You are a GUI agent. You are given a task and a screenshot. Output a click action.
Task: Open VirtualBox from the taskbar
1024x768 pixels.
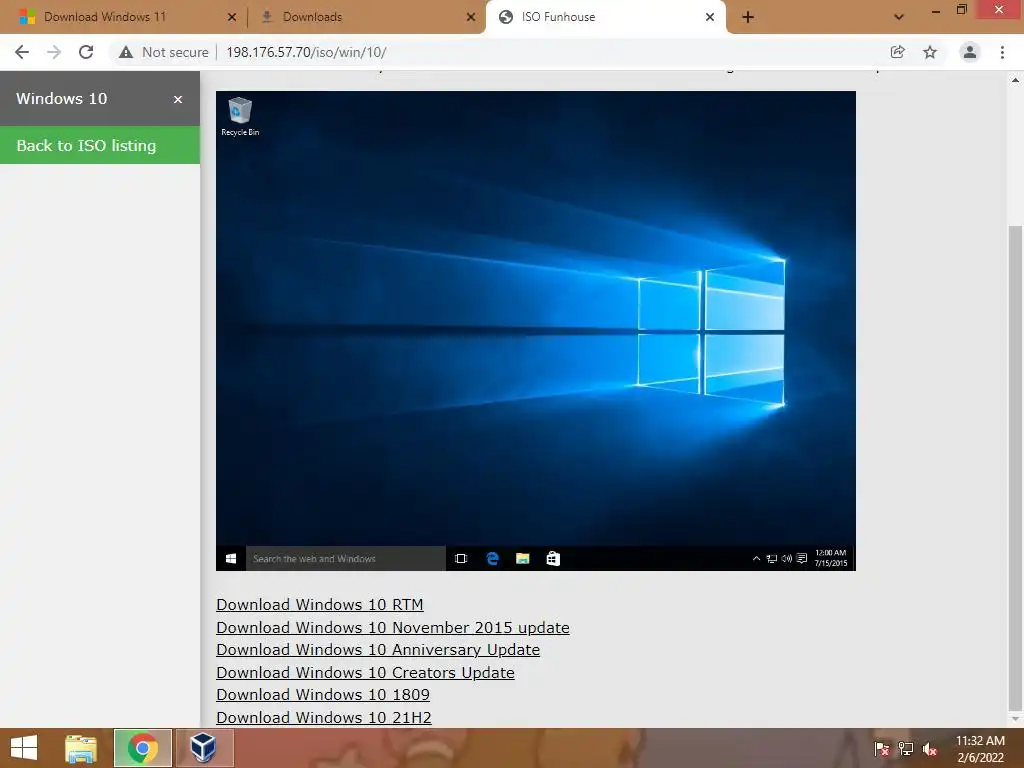coord(204,748)
